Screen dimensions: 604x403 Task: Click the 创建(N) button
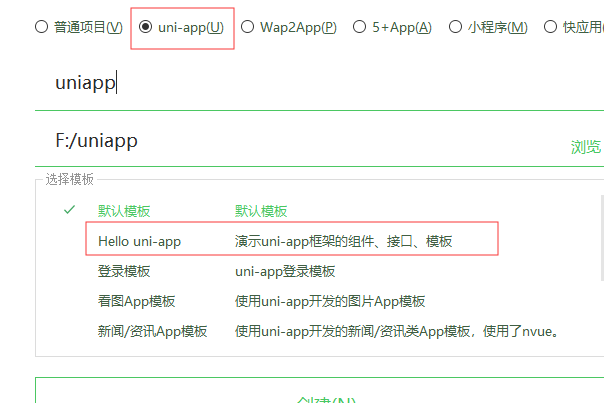(x=319, y=390)
